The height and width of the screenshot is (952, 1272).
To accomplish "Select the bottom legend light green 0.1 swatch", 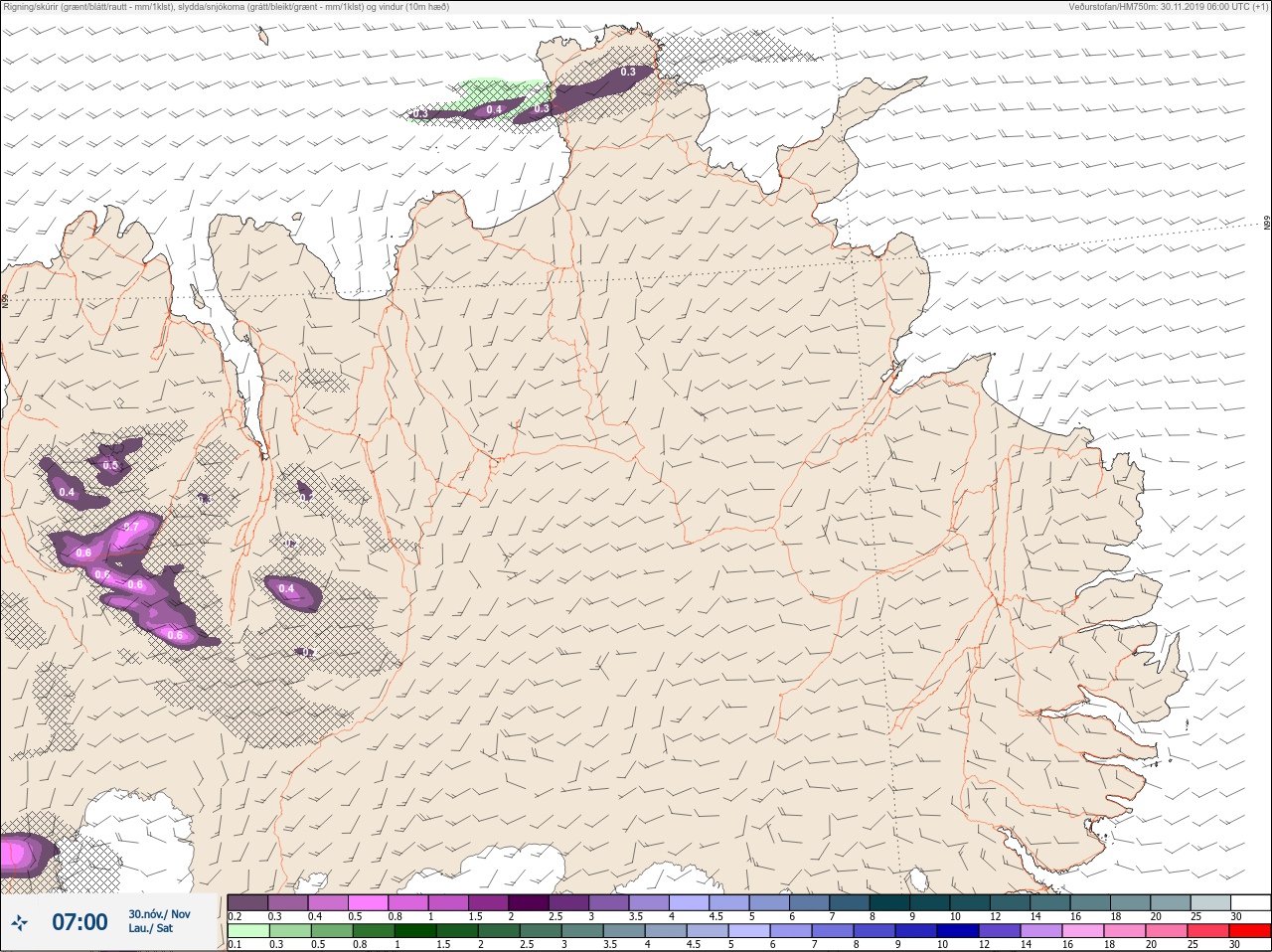I will (x=247, y=931).
